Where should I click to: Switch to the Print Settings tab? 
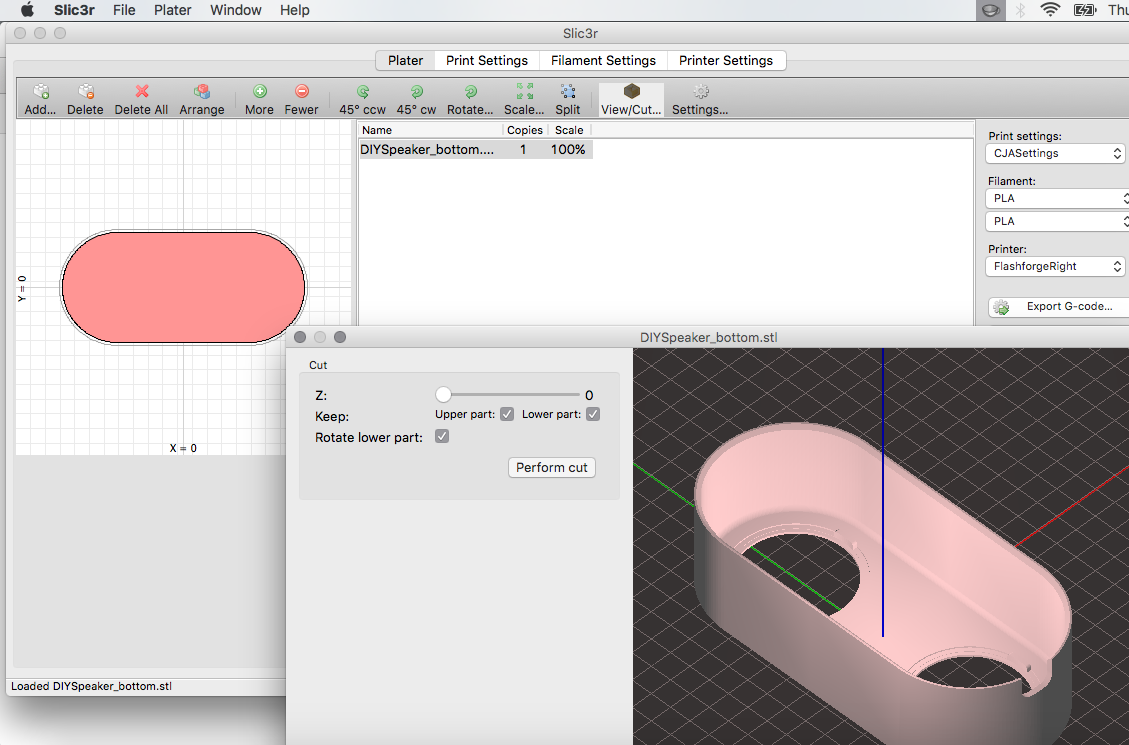487,60
